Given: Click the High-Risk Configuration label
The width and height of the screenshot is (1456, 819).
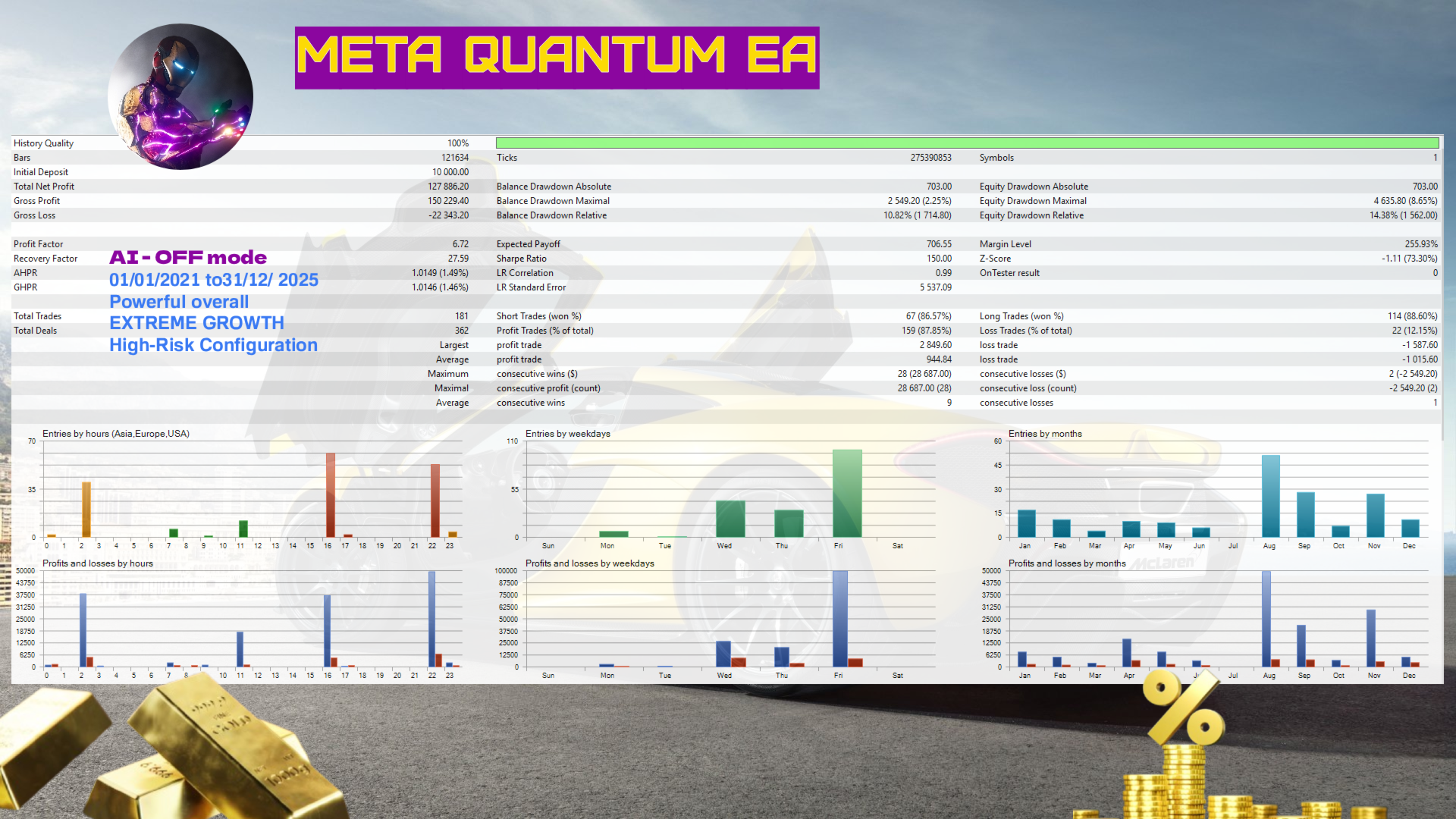Looking at the screenshot, I should point(213,345).
